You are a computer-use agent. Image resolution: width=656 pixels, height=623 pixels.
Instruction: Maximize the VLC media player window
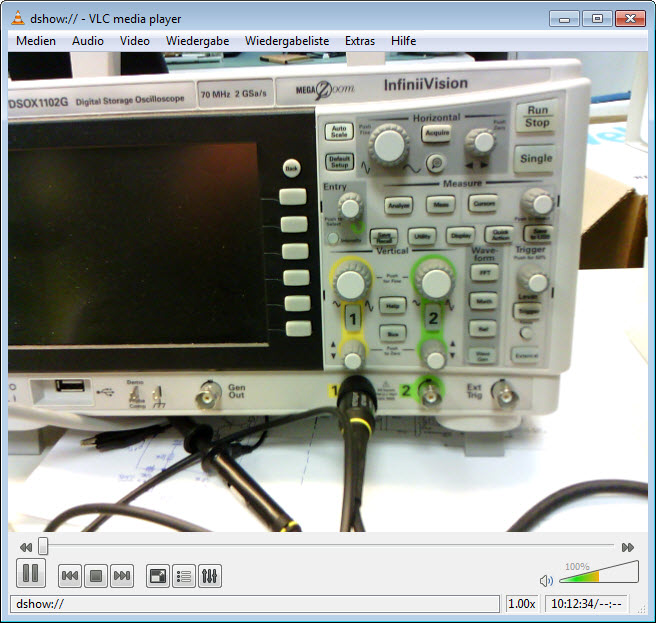pos(597,18)
